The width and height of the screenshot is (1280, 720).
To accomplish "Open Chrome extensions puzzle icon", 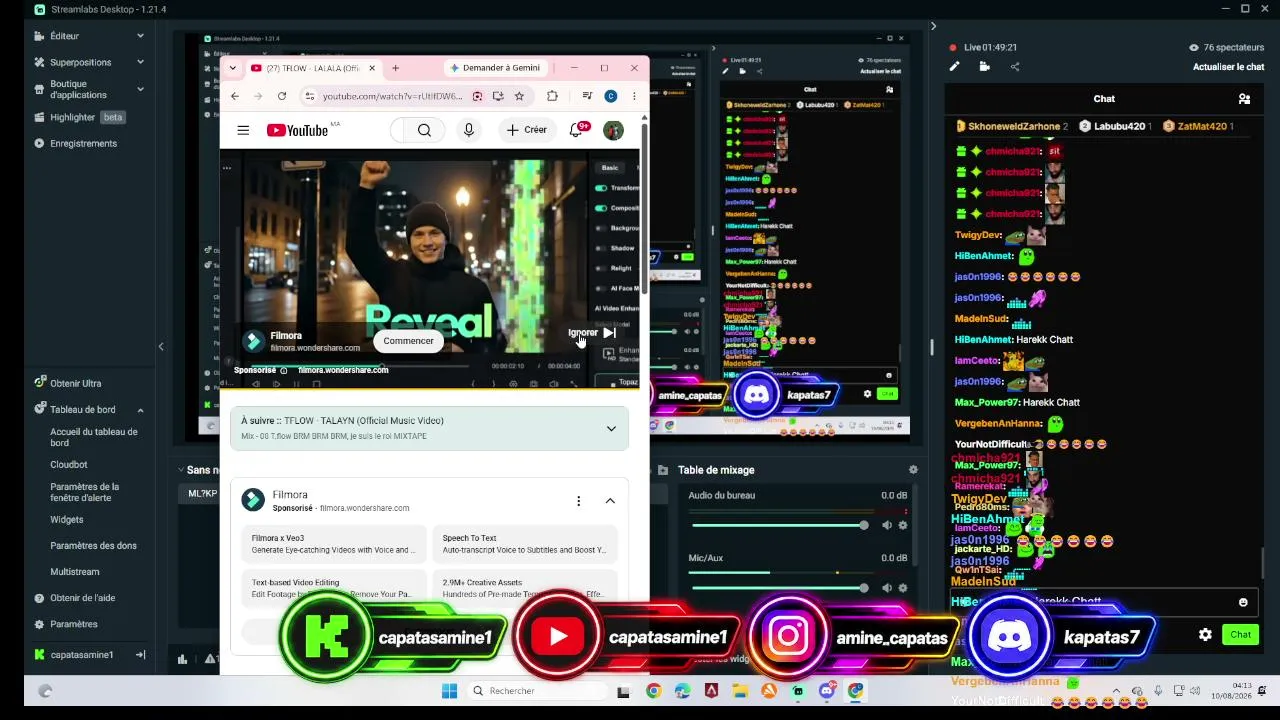I will click(552, 96).
